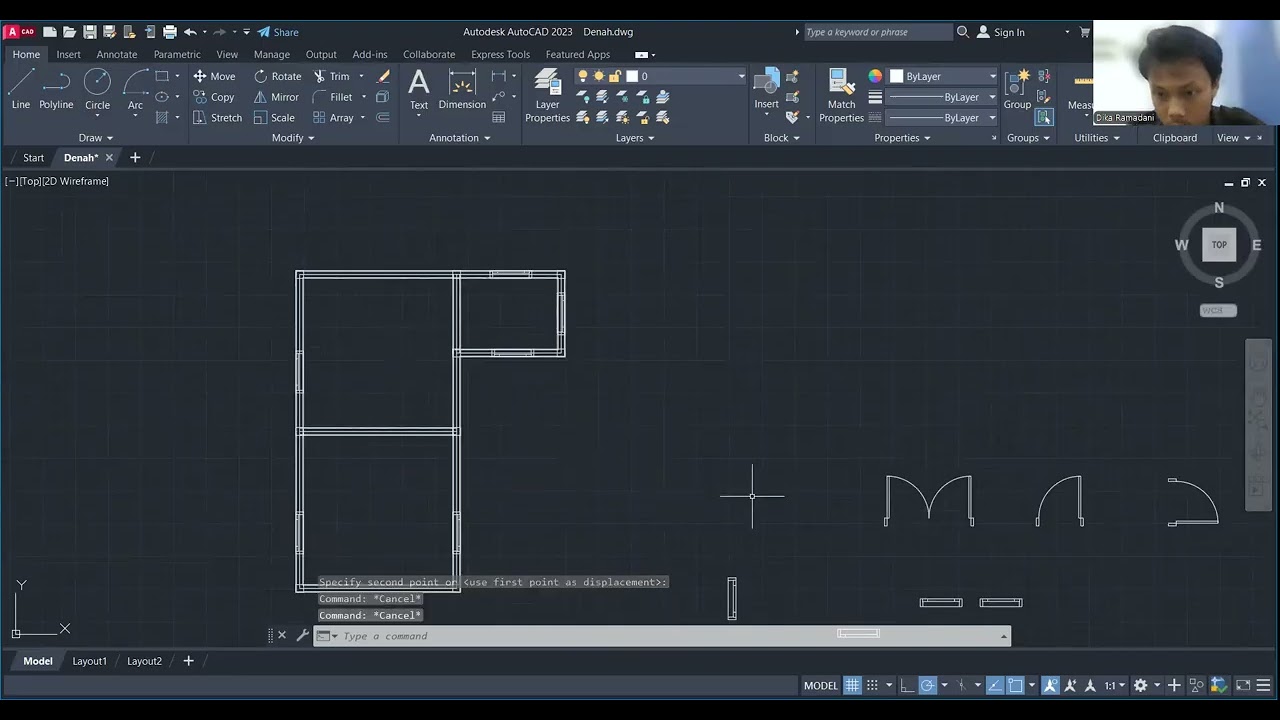Open the Start file tab
Screen dimensions: 1280x720
coord(34,157)
